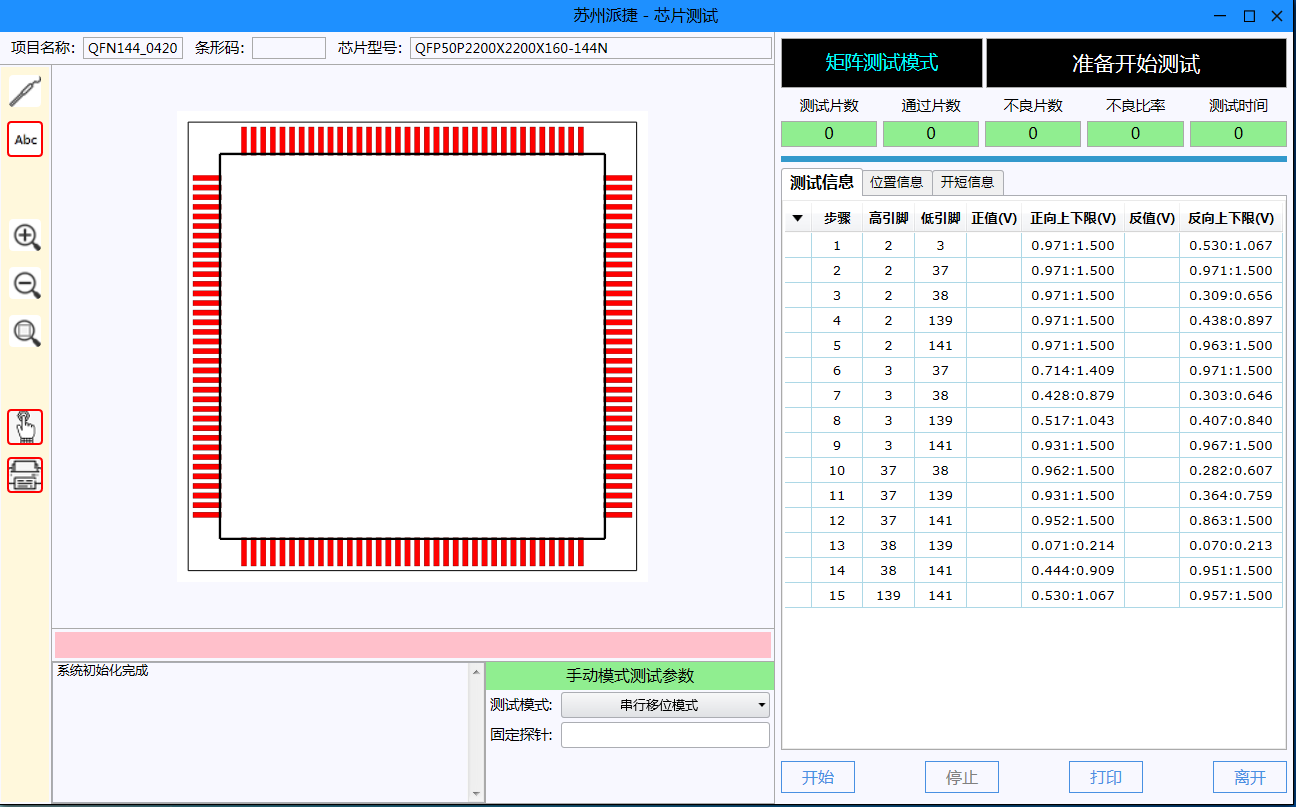Screen dimensions: 1296x807
Task: Click cell 0.282:0.607 in step 10 row
Action: [1230, 470]
